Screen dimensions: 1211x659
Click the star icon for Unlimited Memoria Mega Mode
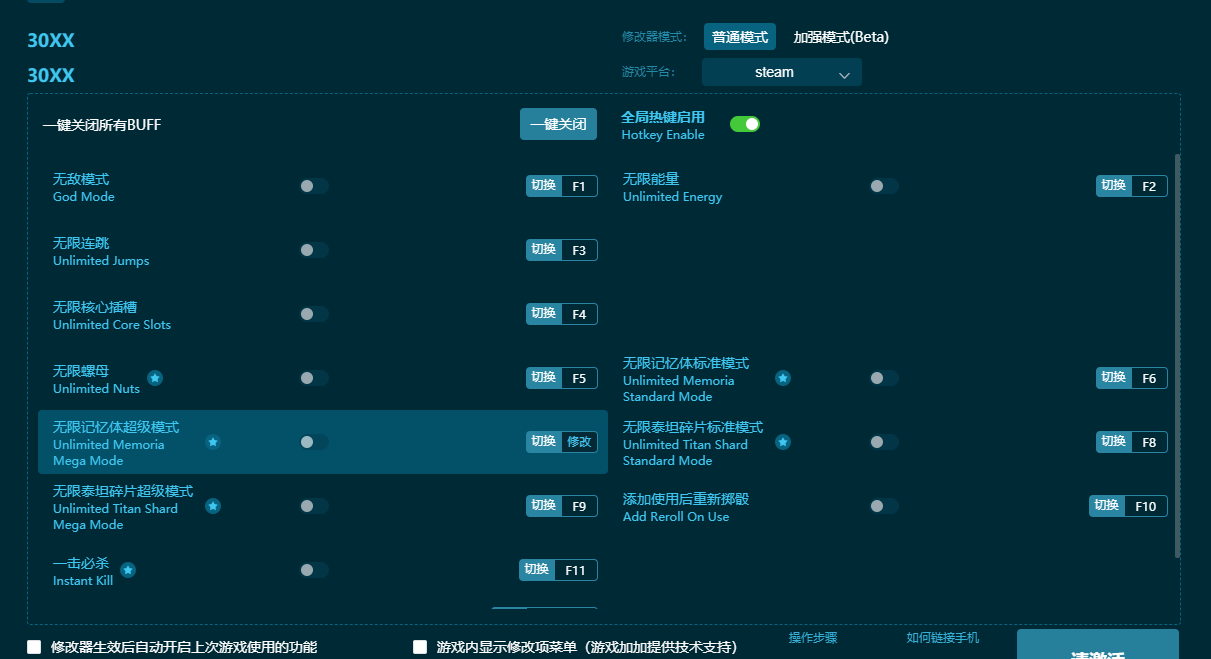click(213, 442)
